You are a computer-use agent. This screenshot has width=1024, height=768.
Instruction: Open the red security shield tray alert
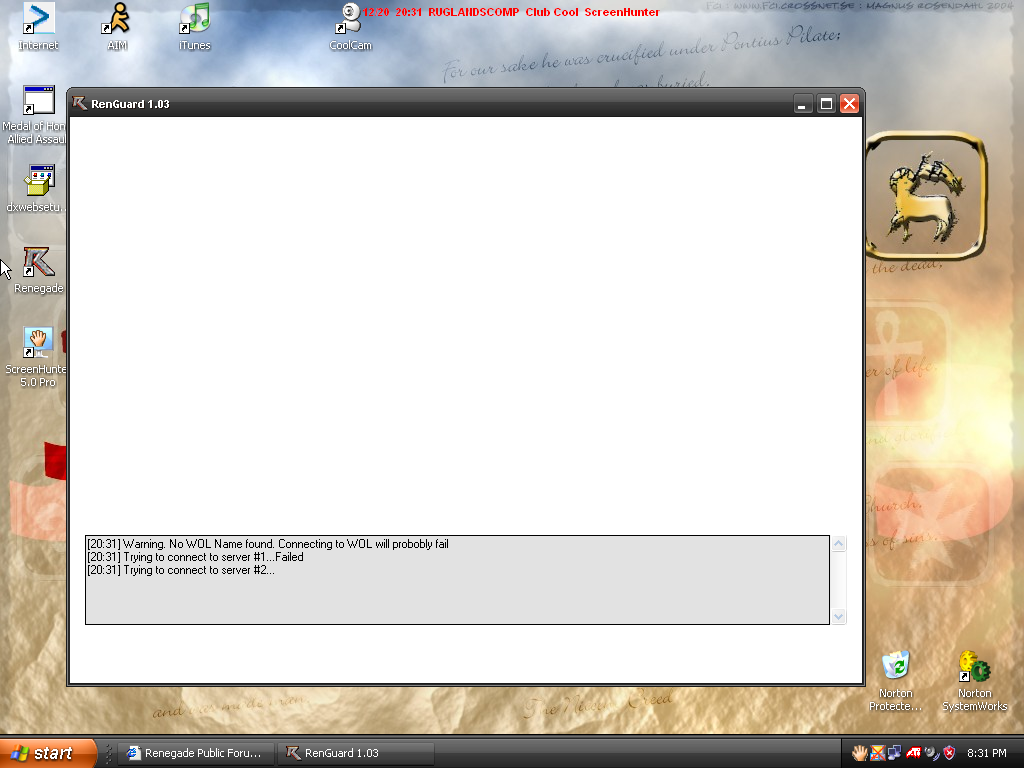(x=949, y=753)
